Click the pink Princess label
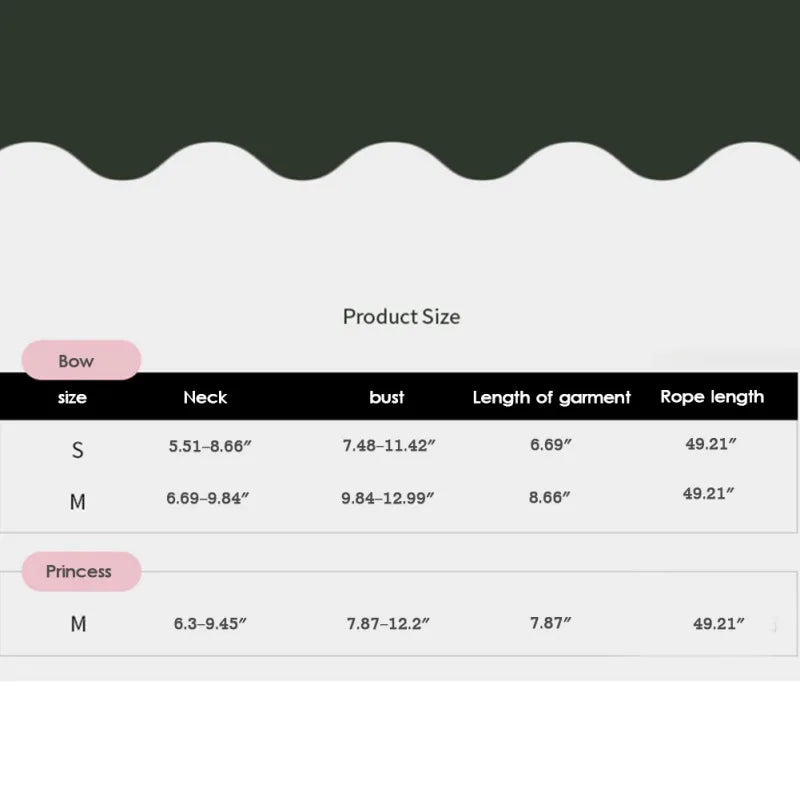The image size is (800, 800). click(x=79, y=572)
